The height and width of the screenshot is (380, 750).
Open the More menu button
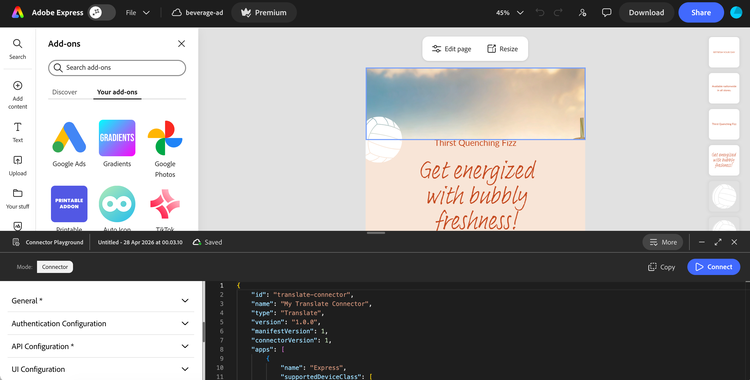662,242
